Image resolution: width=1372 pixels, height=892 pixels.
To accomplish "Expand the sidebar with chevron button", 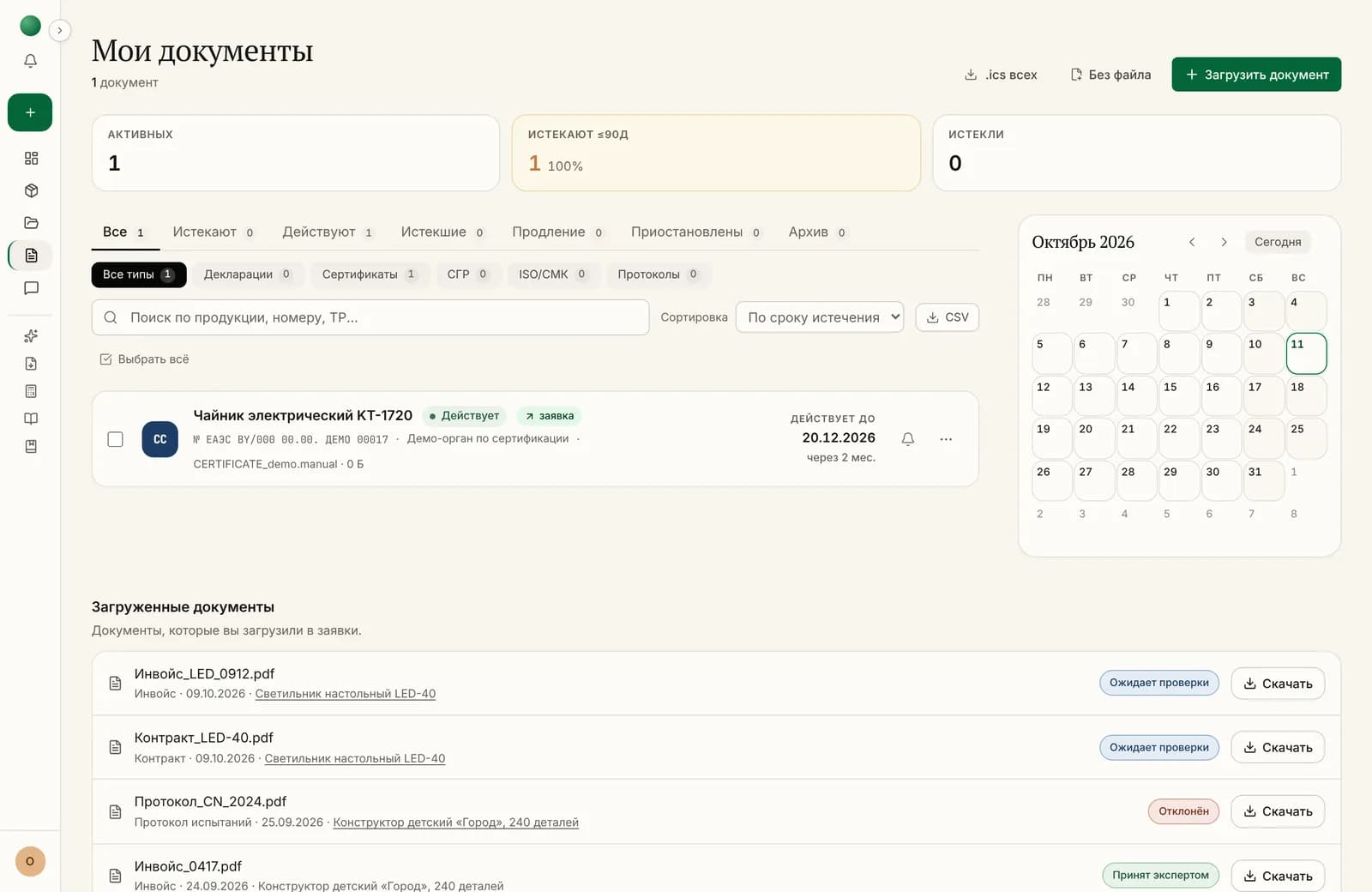I will (59, 30).
